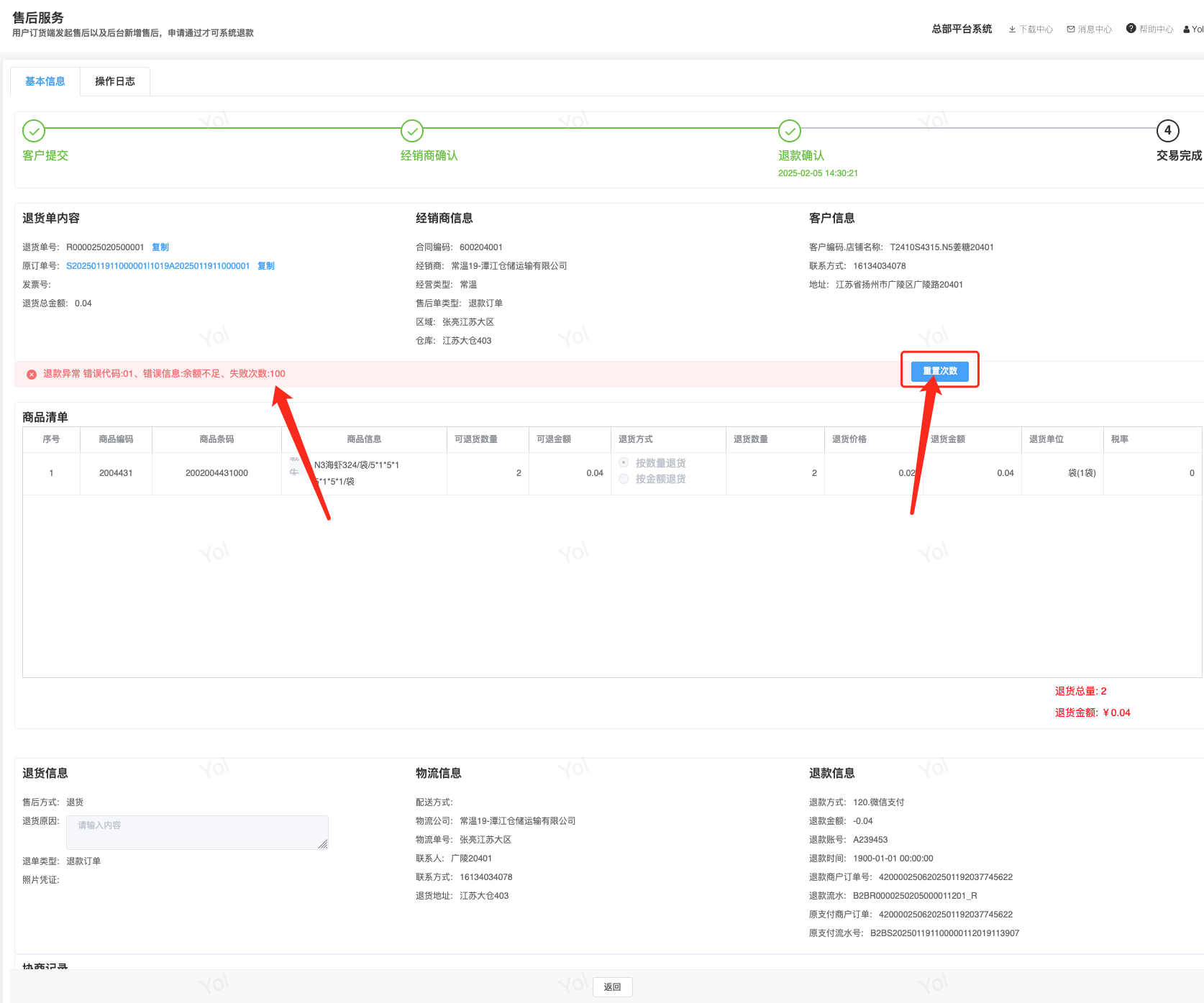The image size is (1204, 1003).
Task: Click the 退款确认 step check icon
Action: (790, 131)
